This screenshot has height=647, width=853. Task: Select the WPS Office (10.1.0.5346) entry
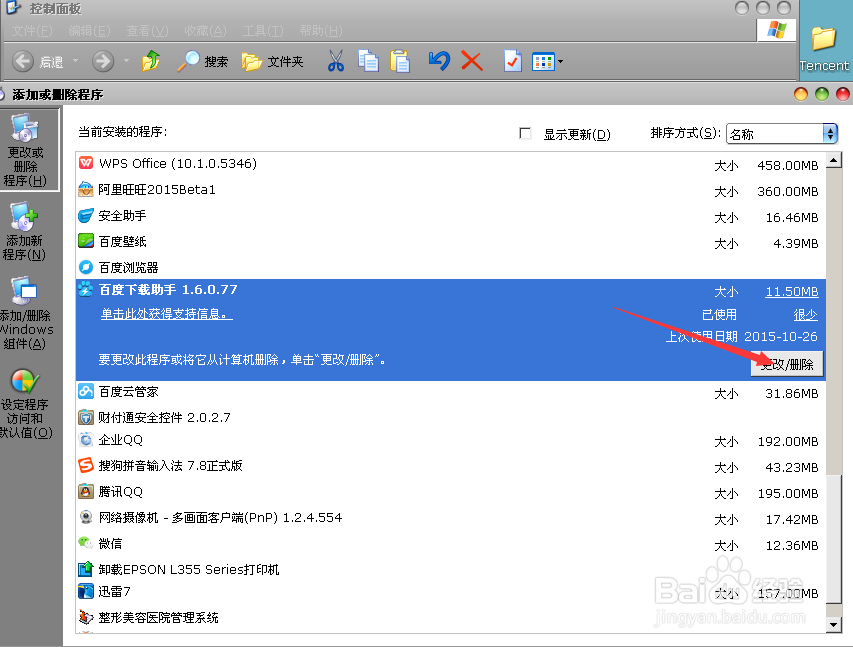pos(450,164)
